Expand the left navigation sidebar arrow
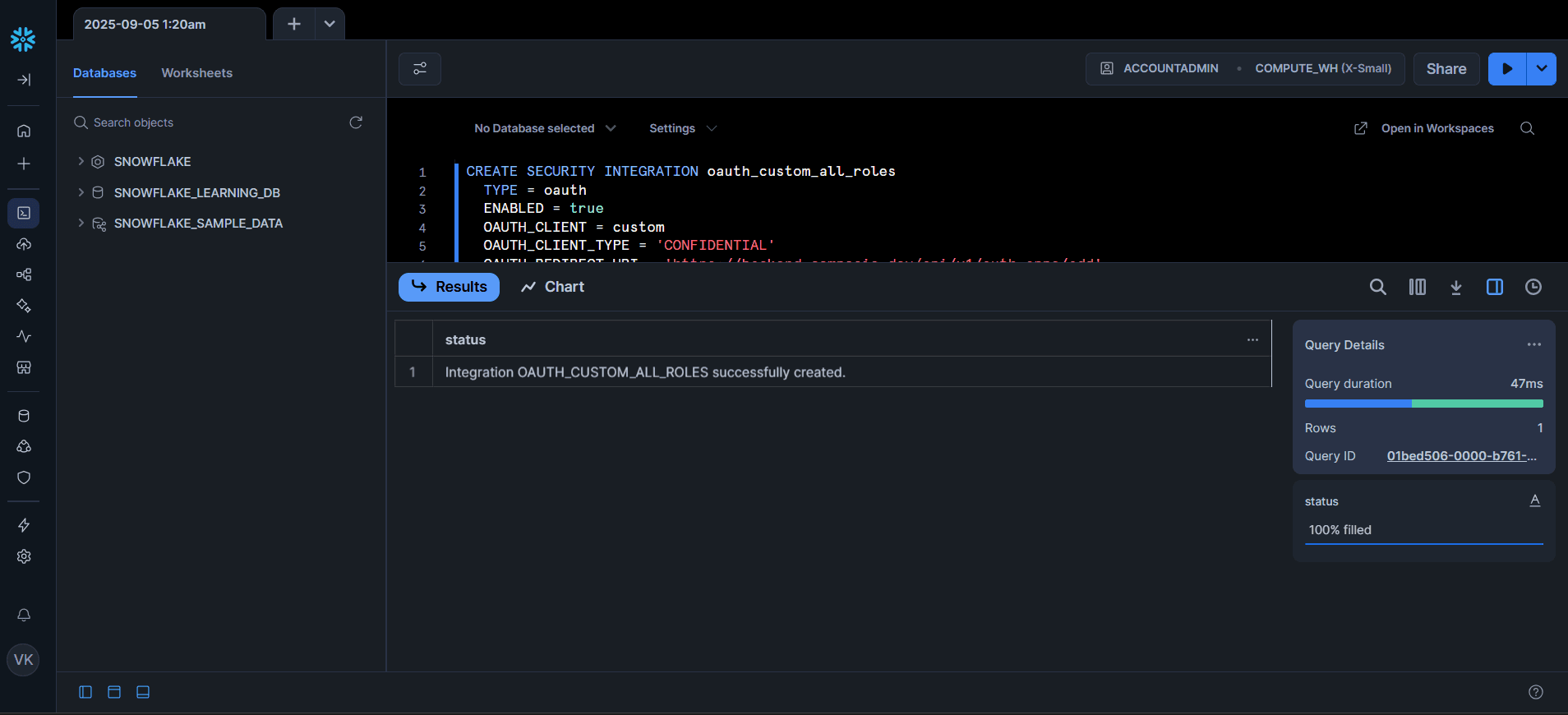 (x=24, y=80)
